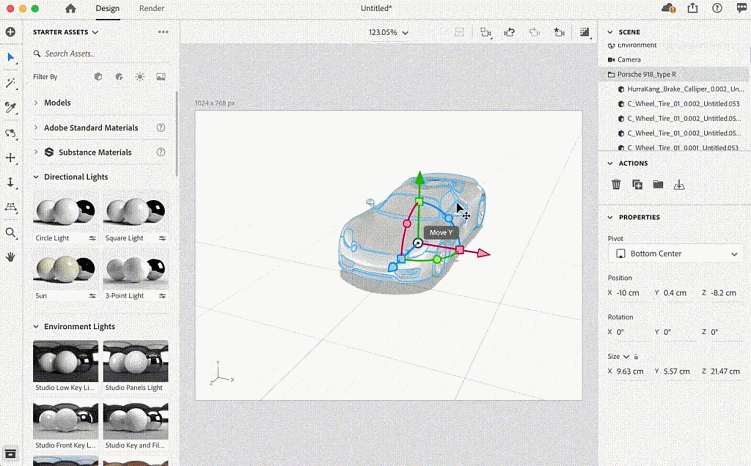Filter assets by materials icon
Image resolution: width=751 pixels, height=466 pixels.
119,77
